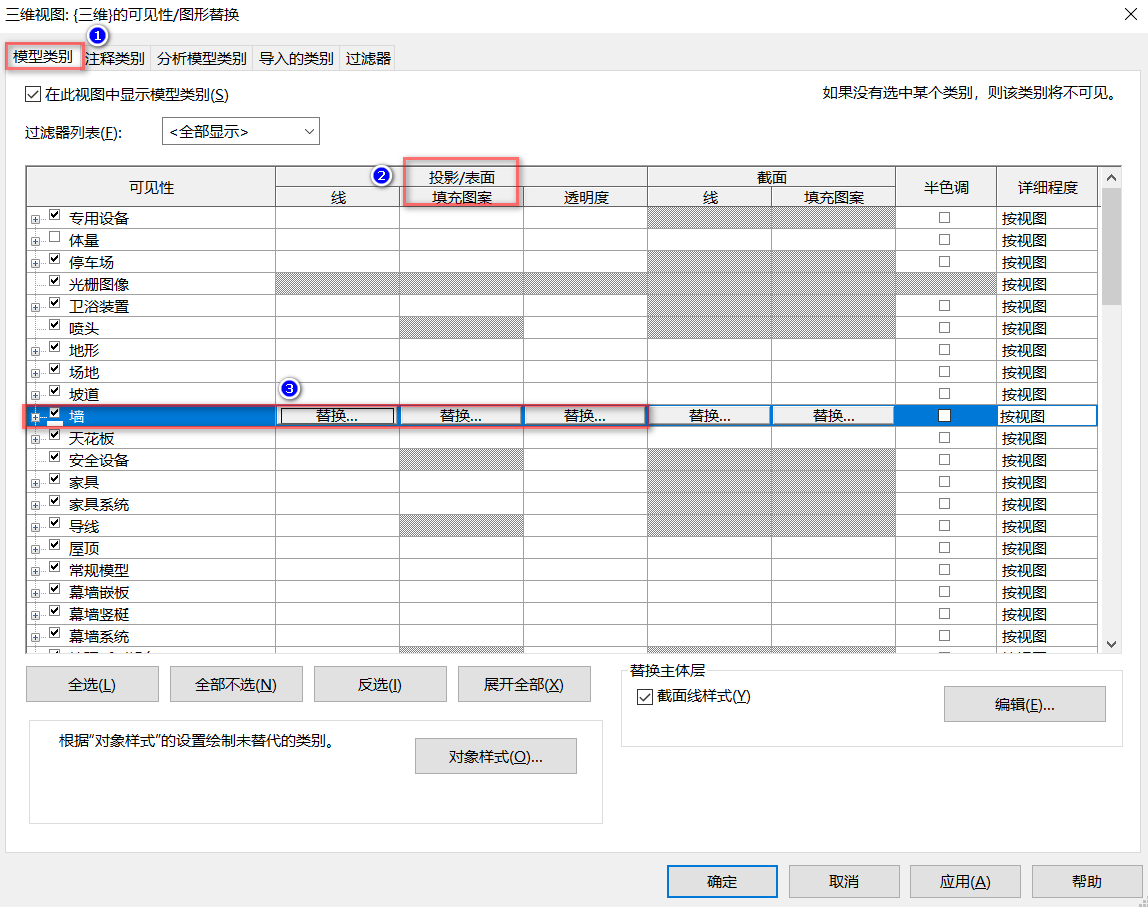1148x907 pixels.
Task: Toggle the 截面线样式 checkbox
Action: pyautogui.click(x=644, y=696)
